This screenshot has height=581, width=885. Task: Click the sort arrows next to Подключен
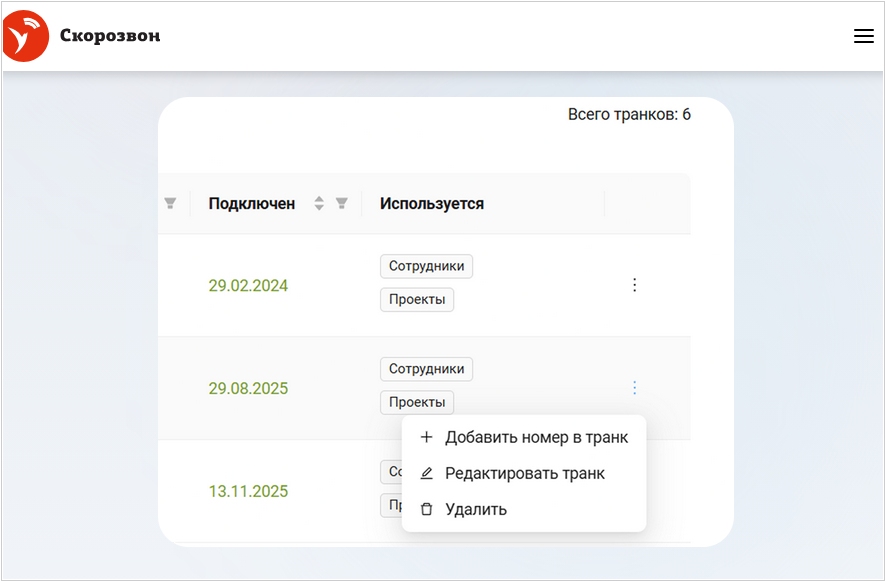point(319,203)
